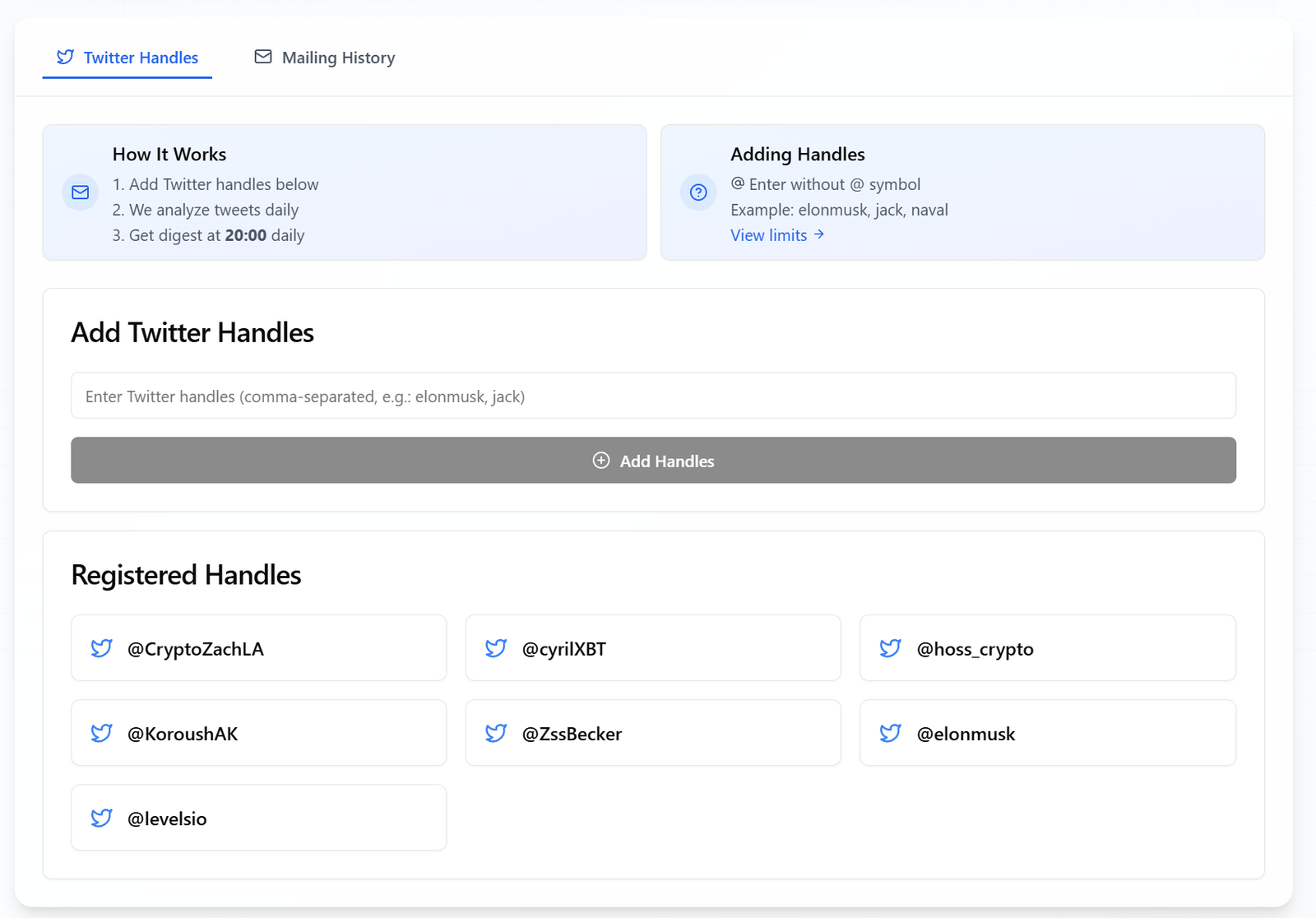
Task: Click the bird icon next to @elonmusk
Action: [890, 733]
